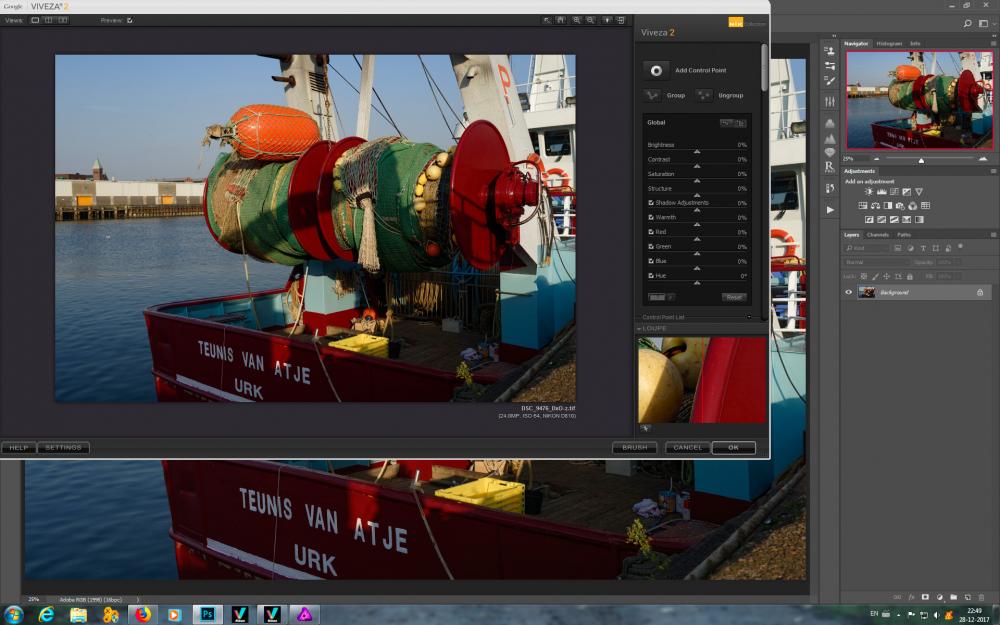
Task: Add Curves adjustment in Photoshop panel
Action: click(x=894, y=191)
